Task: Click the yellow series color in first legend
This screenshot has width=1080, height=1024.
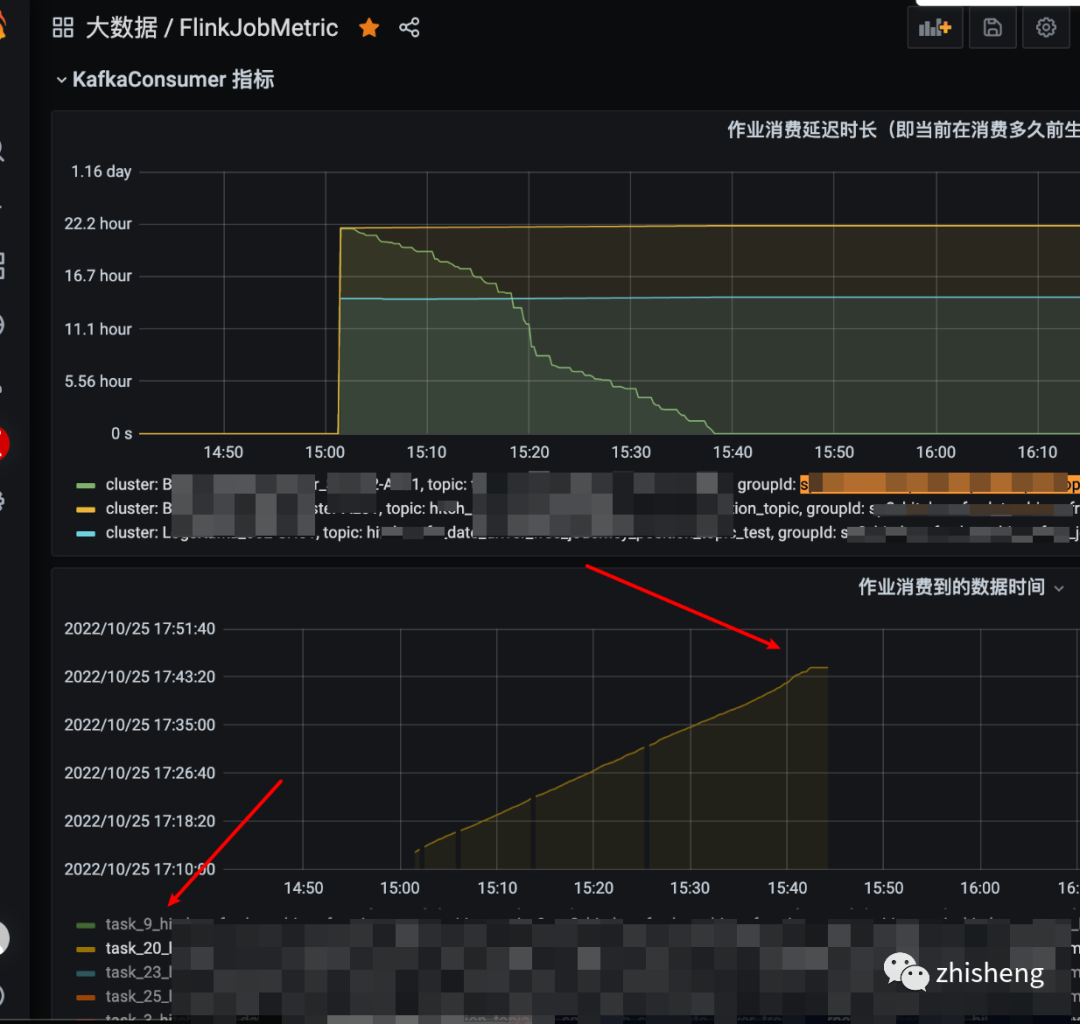Action: [85, 510]
